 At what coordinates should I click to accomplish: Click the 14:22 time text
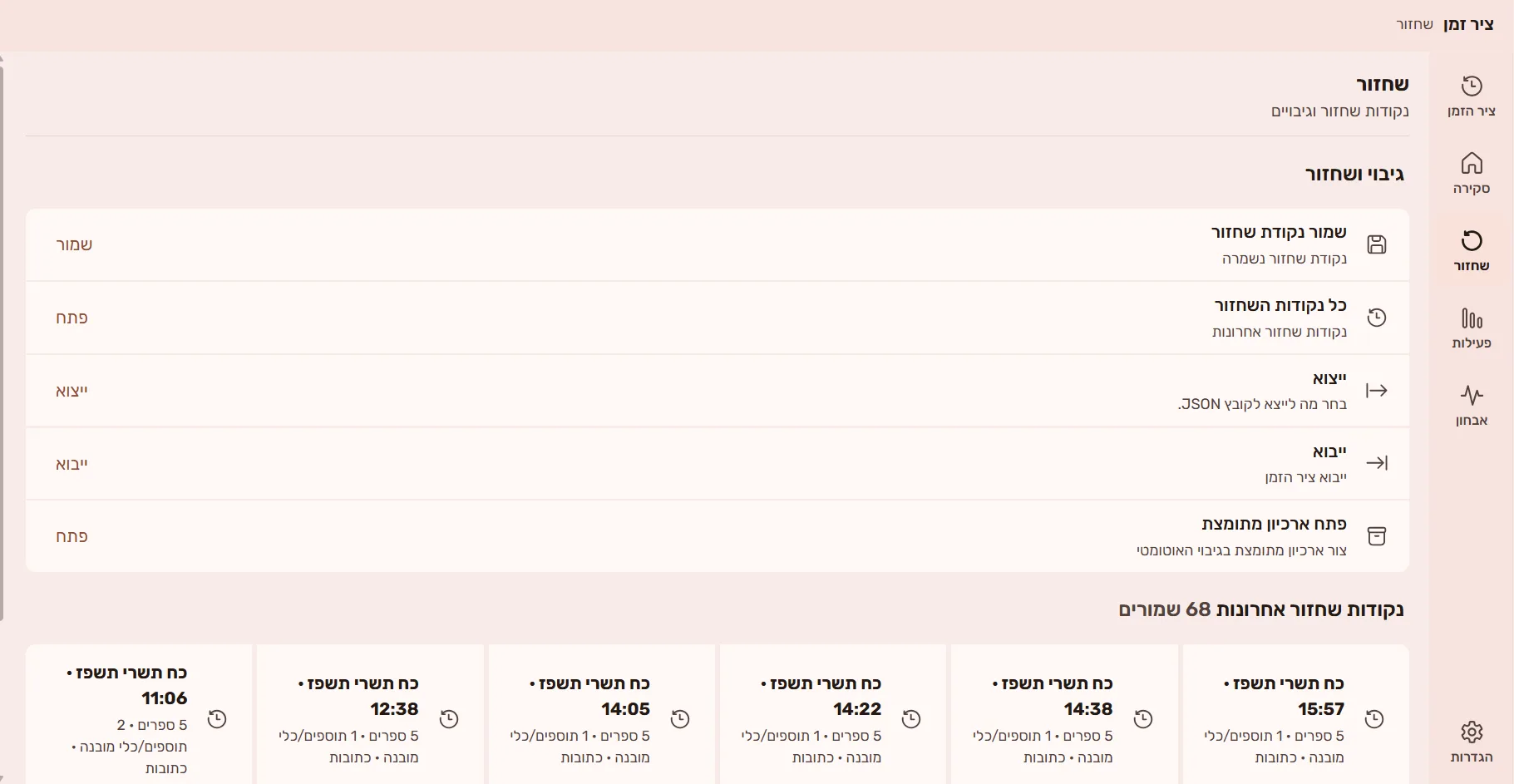[857, 709]
